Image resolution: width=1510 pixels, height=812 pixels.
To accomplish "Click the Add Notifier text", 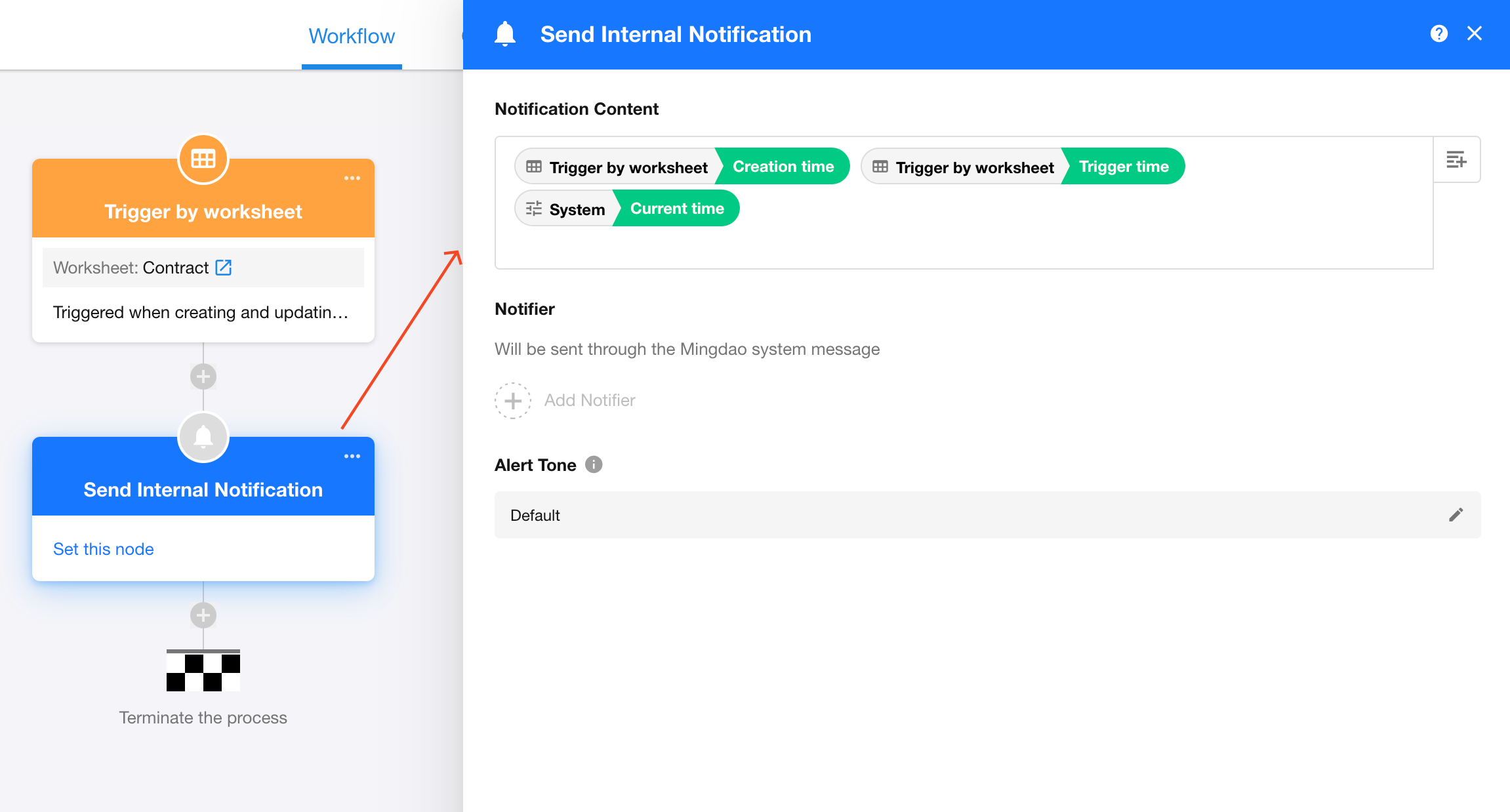I will point(589,400).
